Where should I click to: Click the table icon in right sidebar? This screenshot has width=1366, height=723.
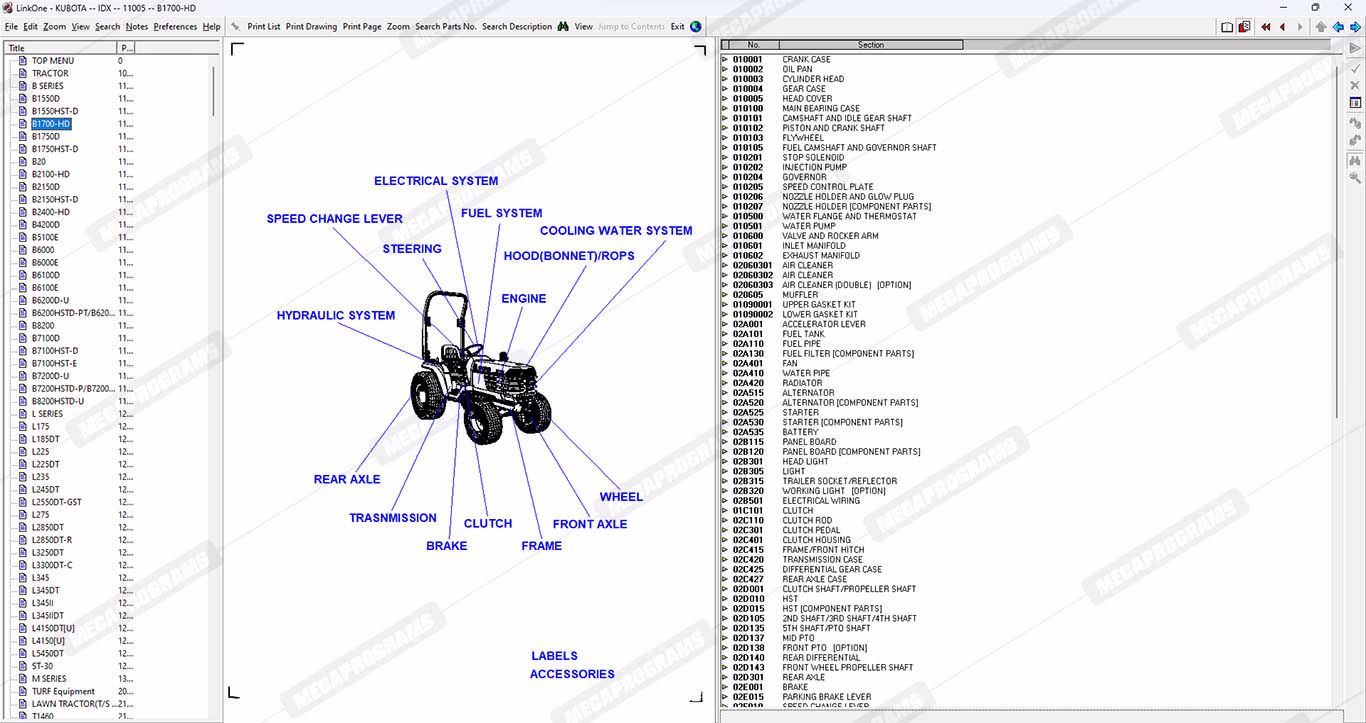[1355, 103]
